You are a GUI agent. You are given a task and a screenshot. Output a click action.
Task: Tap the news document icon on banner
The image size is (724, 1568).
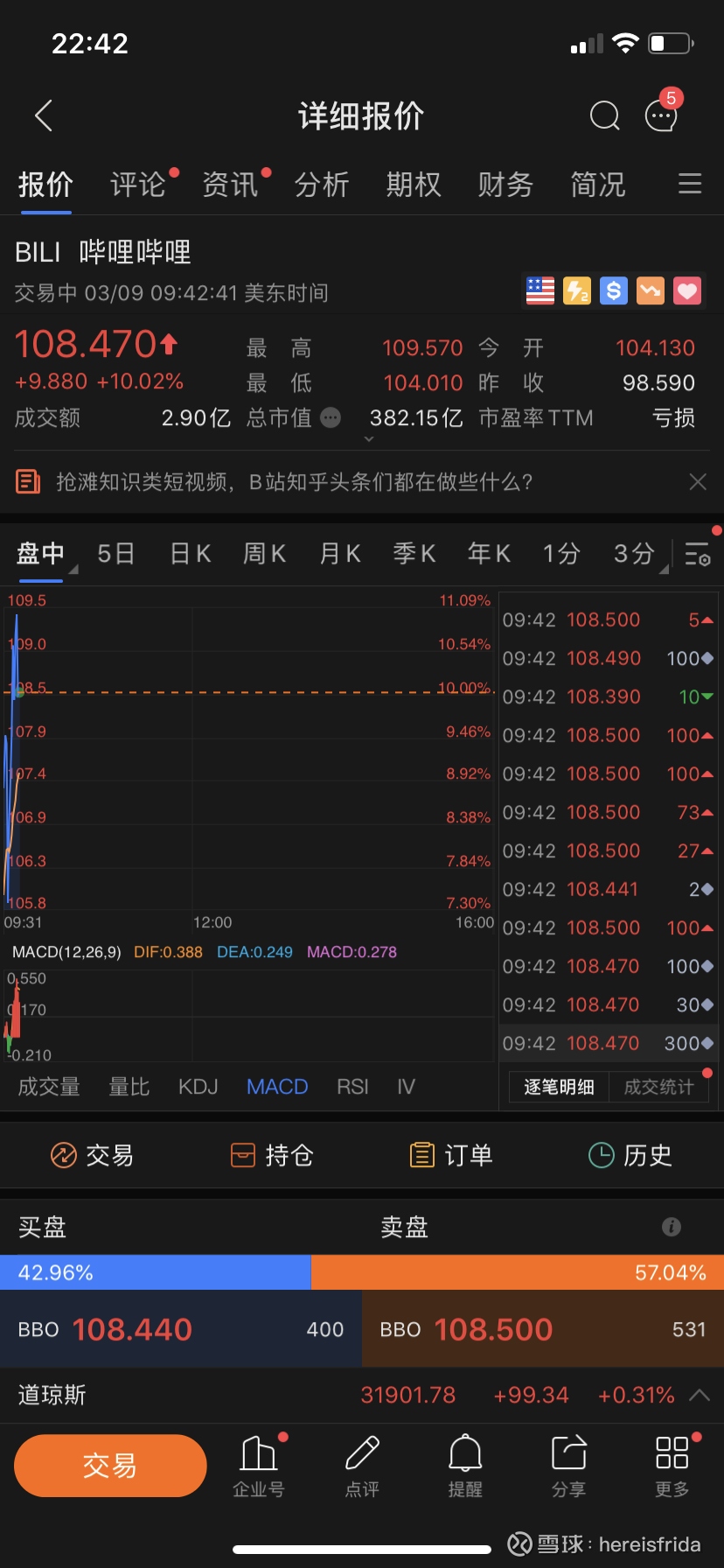click(x=28, y=481)
